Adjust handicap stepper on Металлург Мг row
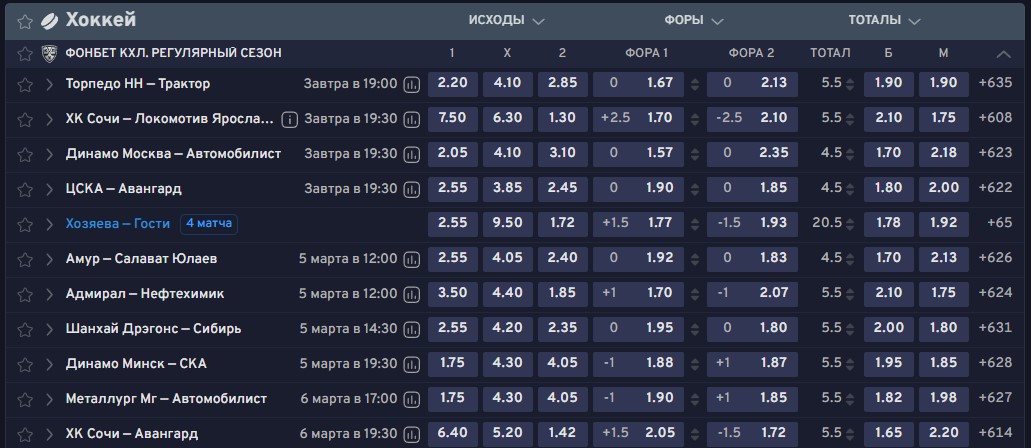Viewport: 1031px width, 448px height. coord(695,399)
